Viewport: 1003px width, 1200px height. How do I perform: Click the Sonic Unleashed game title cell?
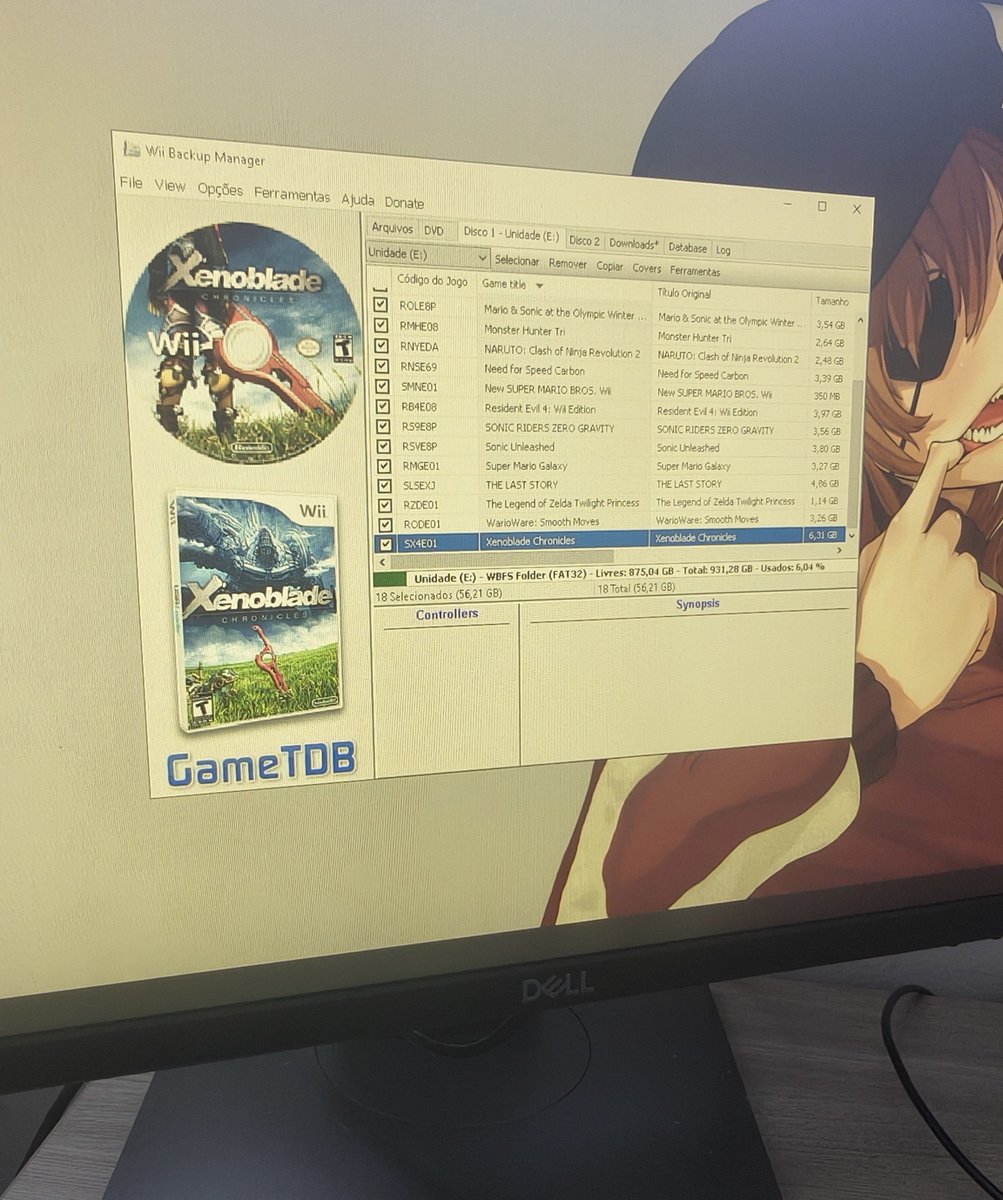click(x=564, y=447)
